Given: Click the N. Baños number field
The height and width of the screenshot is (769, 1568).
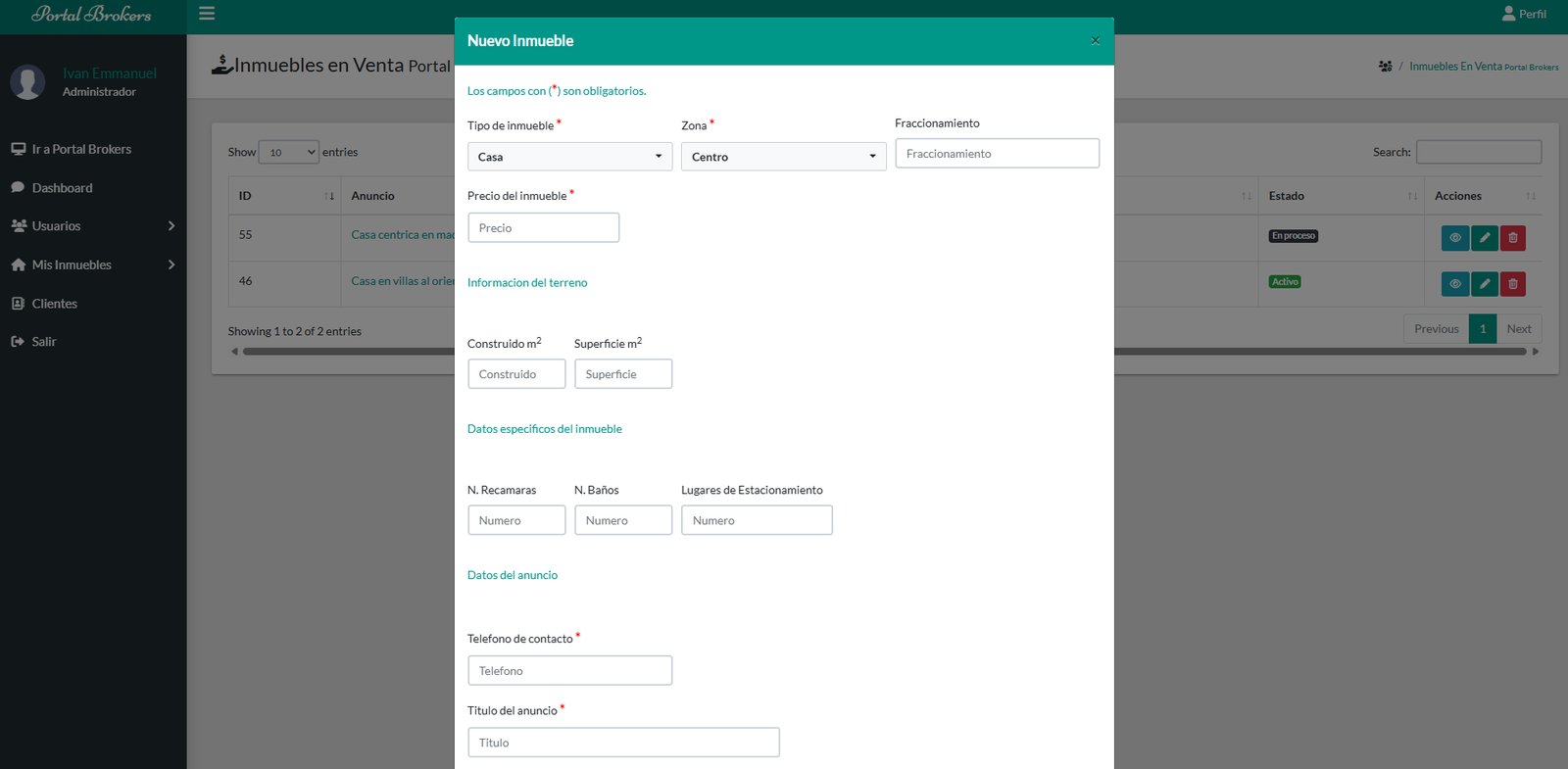Looking at the screenshot, I should (x=623, y=520).
